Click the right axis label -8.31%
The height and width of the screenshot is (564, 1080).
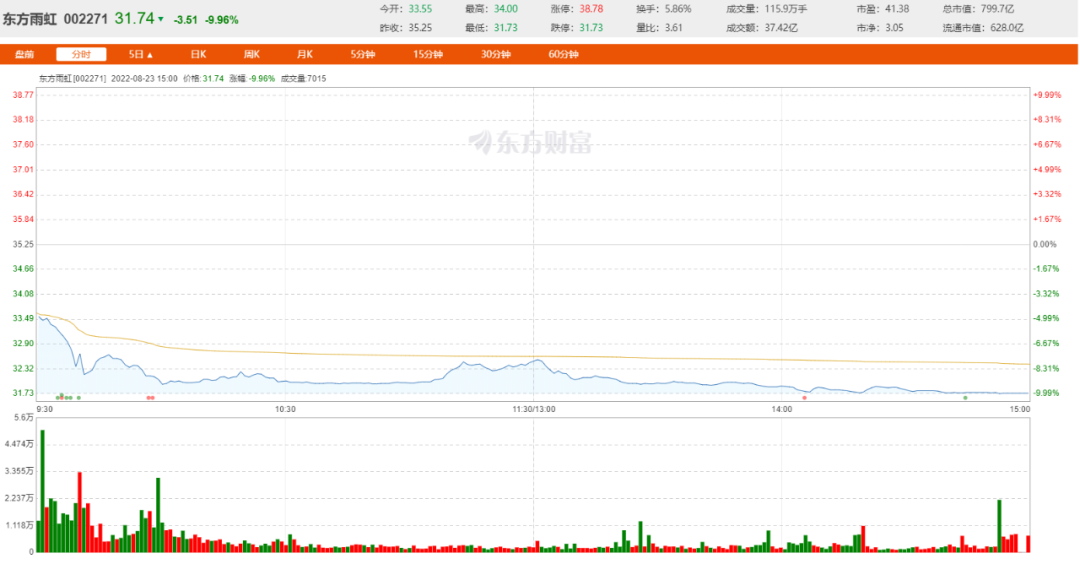(x=1046, y=368)
